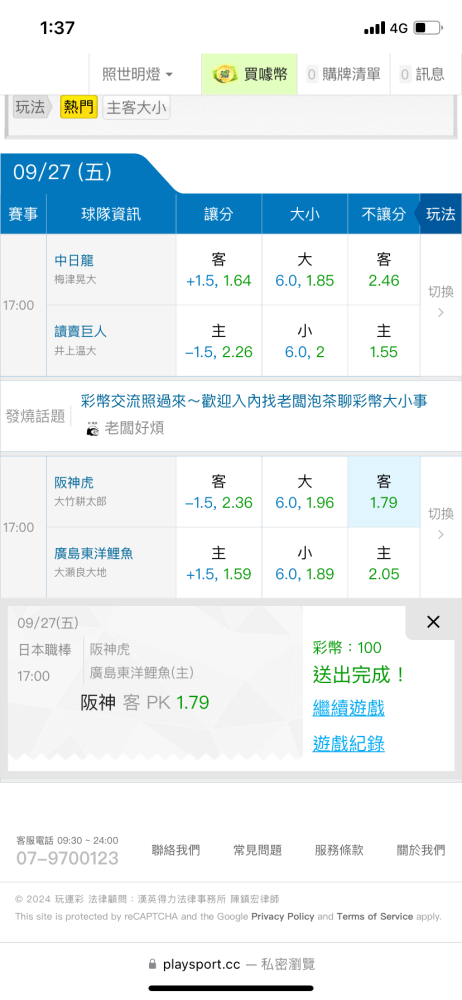
Task: Tap the coin icon beside 買噱幣
Action: [225, 74]
